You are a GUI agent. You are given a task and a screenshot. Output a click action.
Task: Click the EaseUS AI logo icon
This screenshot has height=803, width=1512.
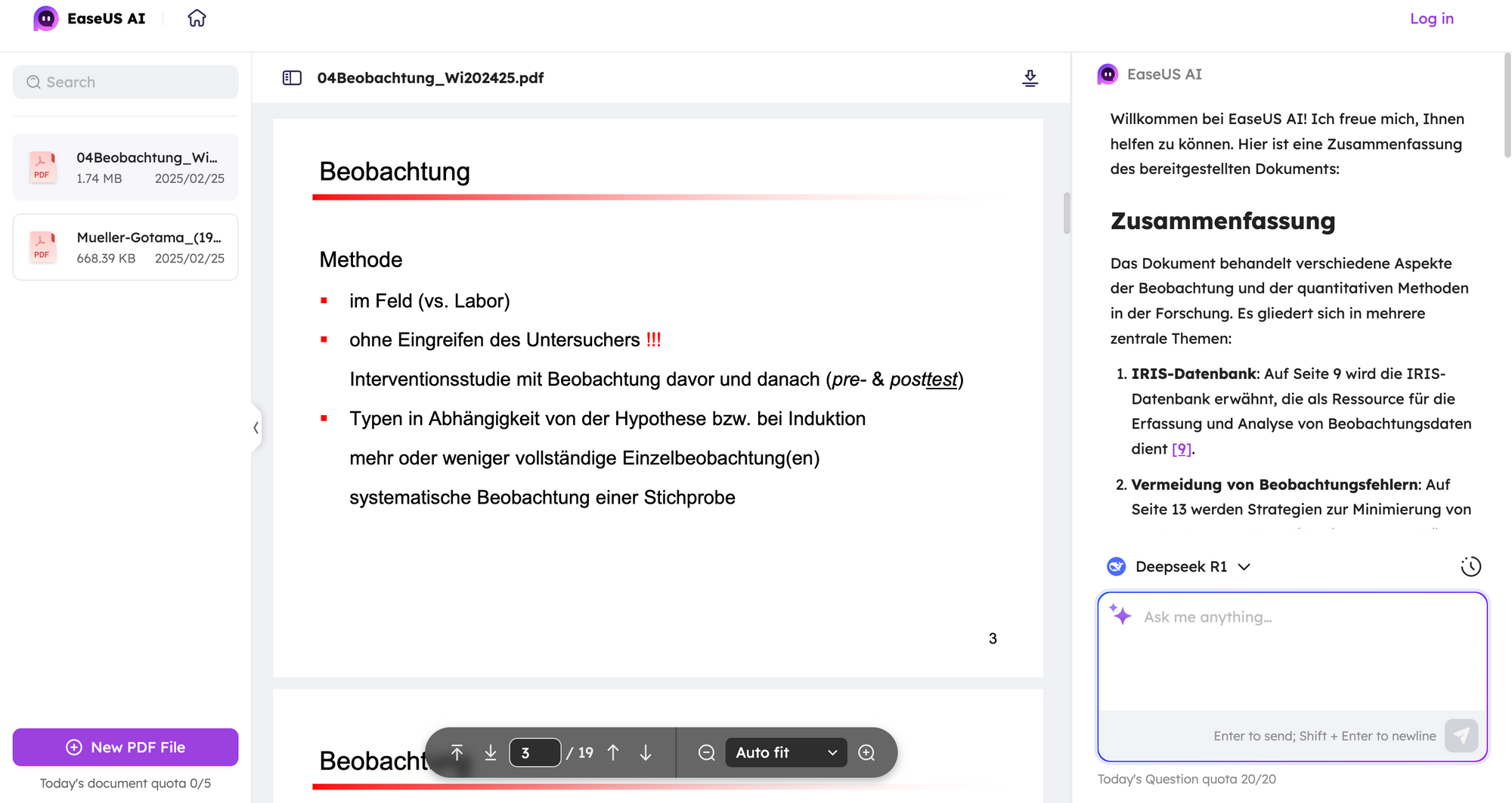46,18
